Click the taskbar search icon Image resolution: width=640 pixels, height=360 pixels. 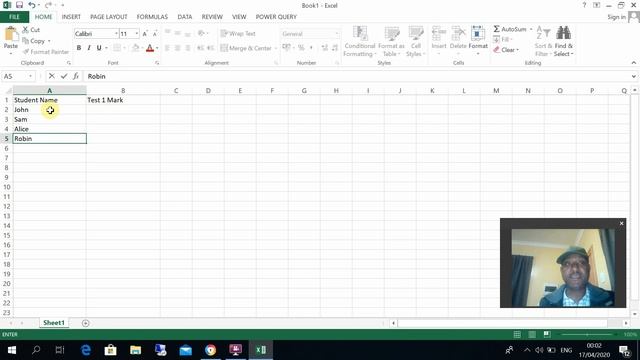(x=36, y=350)
